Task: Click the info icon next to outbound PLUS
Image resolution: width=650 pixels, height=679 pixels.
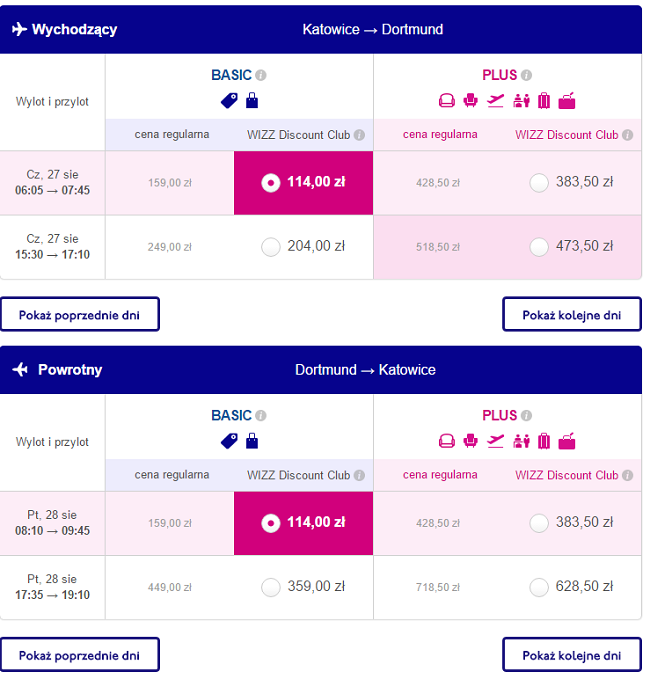Action: point(526,75)
